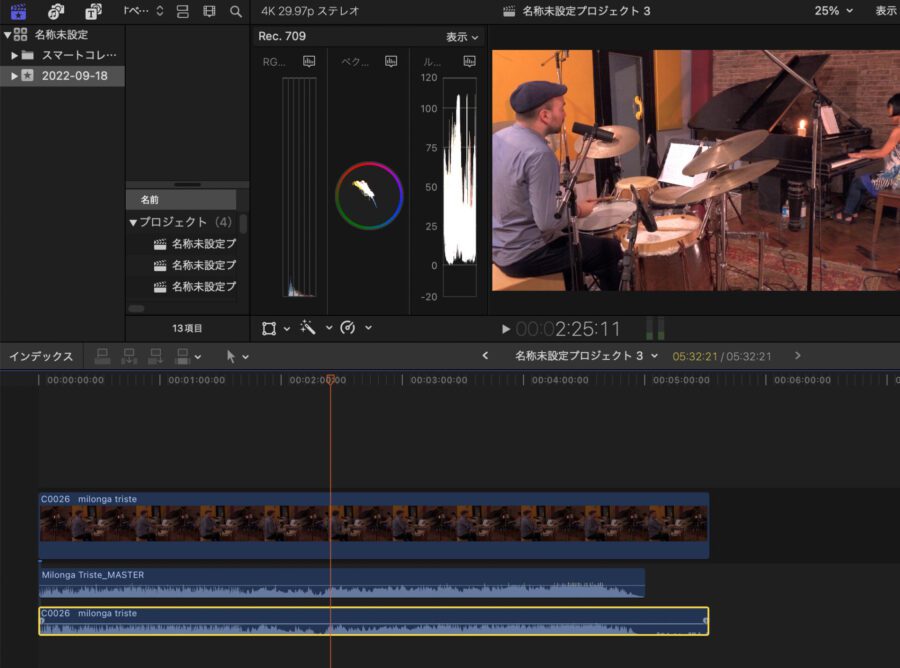Open the vectorscope settings icon
The height and width of the screenshot is (668, 900).
pyautogui.click(x=389, y=62)
